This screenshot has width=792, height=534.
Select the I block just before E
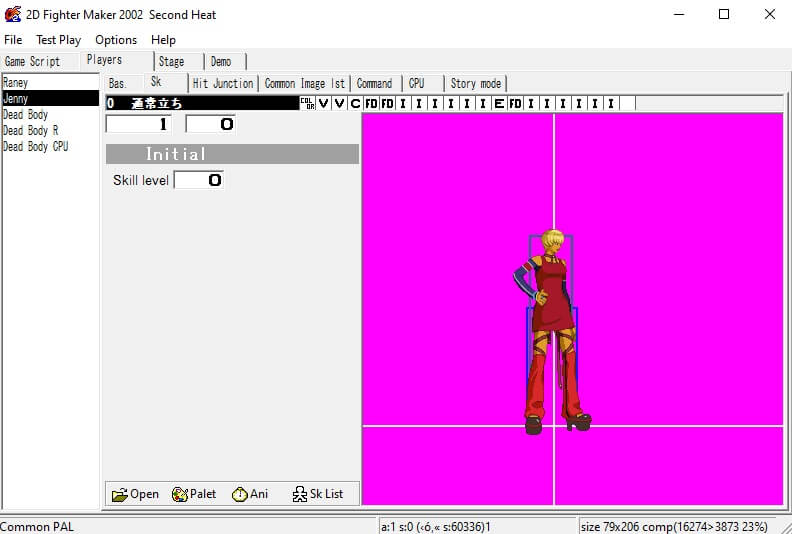coord(483,104)
